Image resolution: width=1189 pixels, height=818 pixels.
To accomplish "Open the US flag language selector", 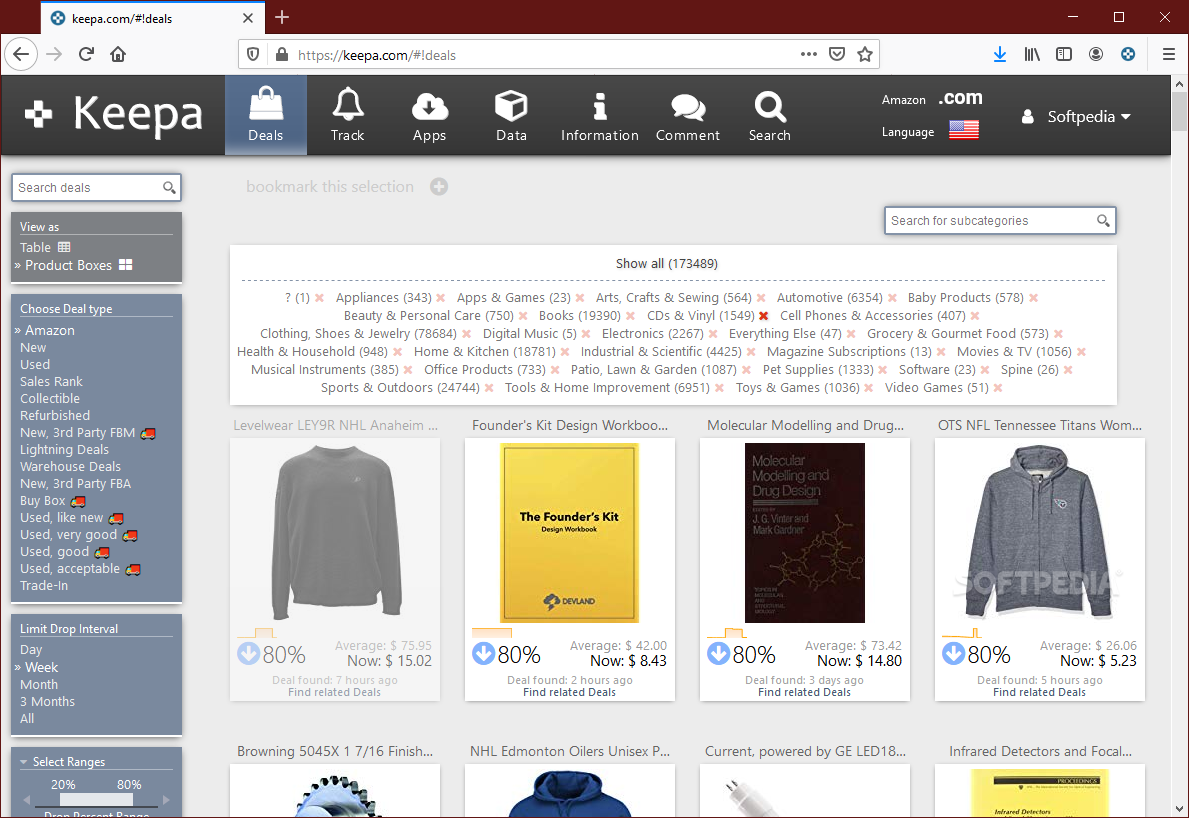I will (963, 130).
